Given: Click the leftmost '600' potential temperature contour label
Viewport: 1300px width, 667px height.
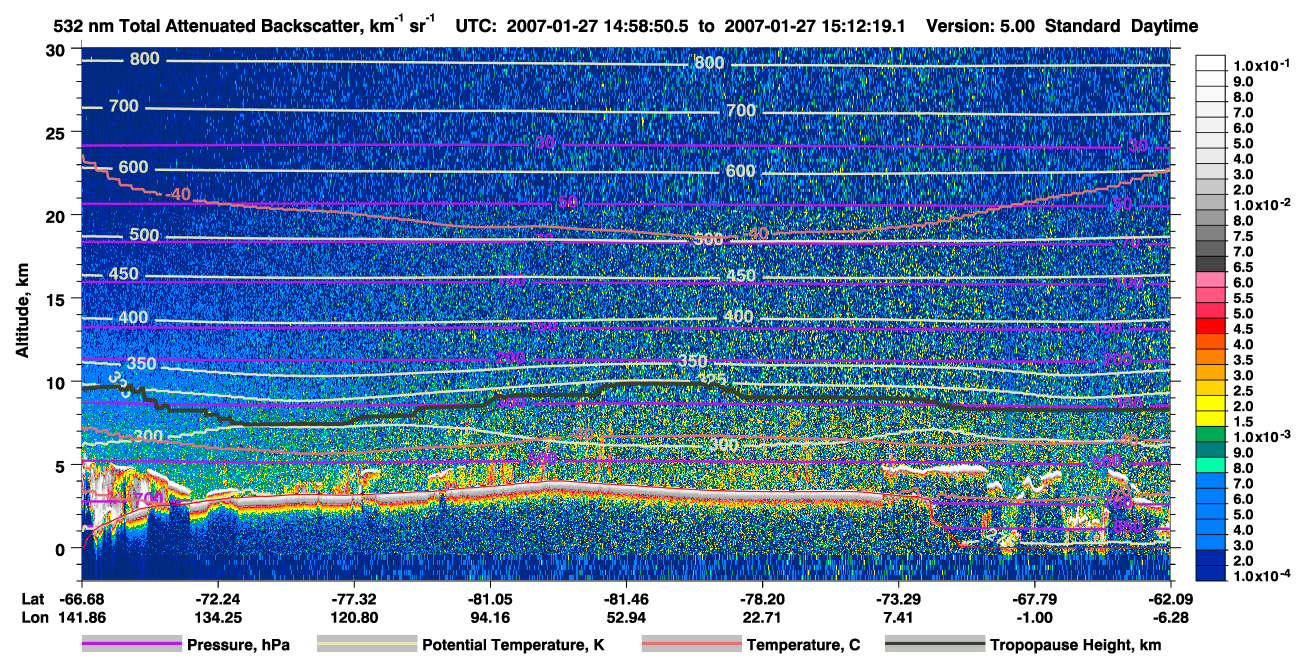Looking at the screenshot, I should point(132,167).
